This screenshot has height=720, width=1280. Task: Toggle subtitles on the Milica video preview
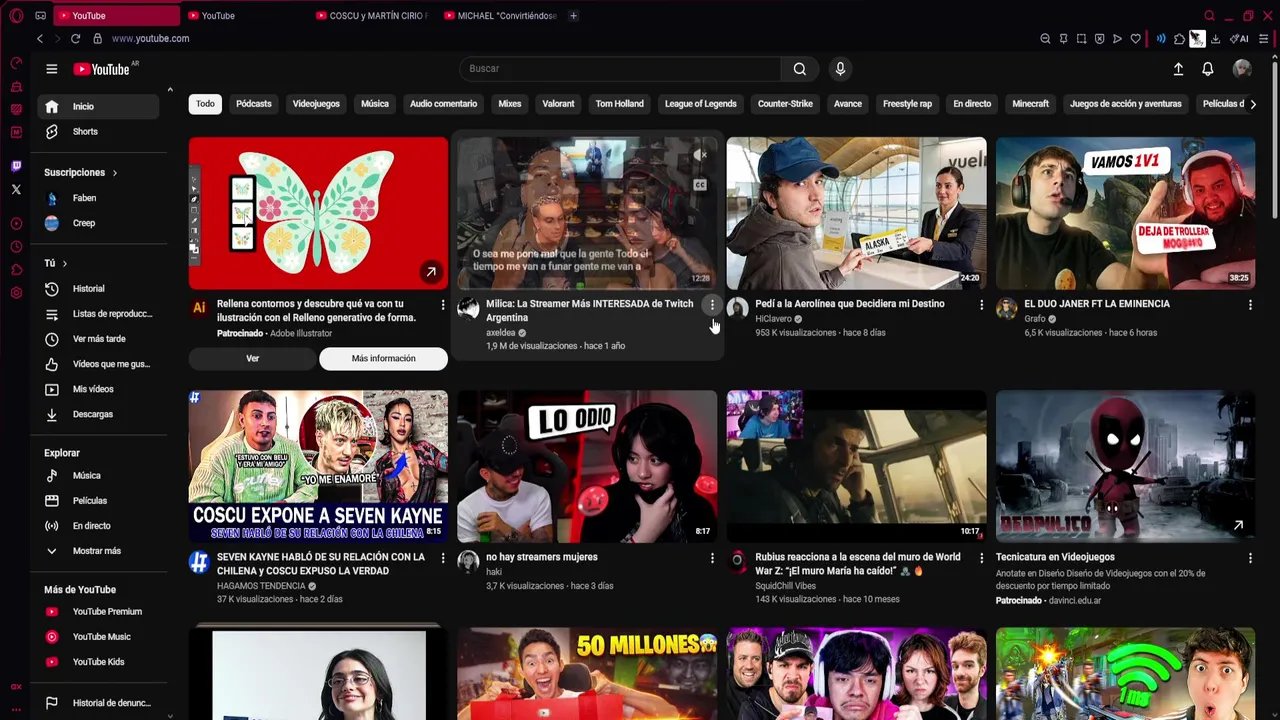700,185
